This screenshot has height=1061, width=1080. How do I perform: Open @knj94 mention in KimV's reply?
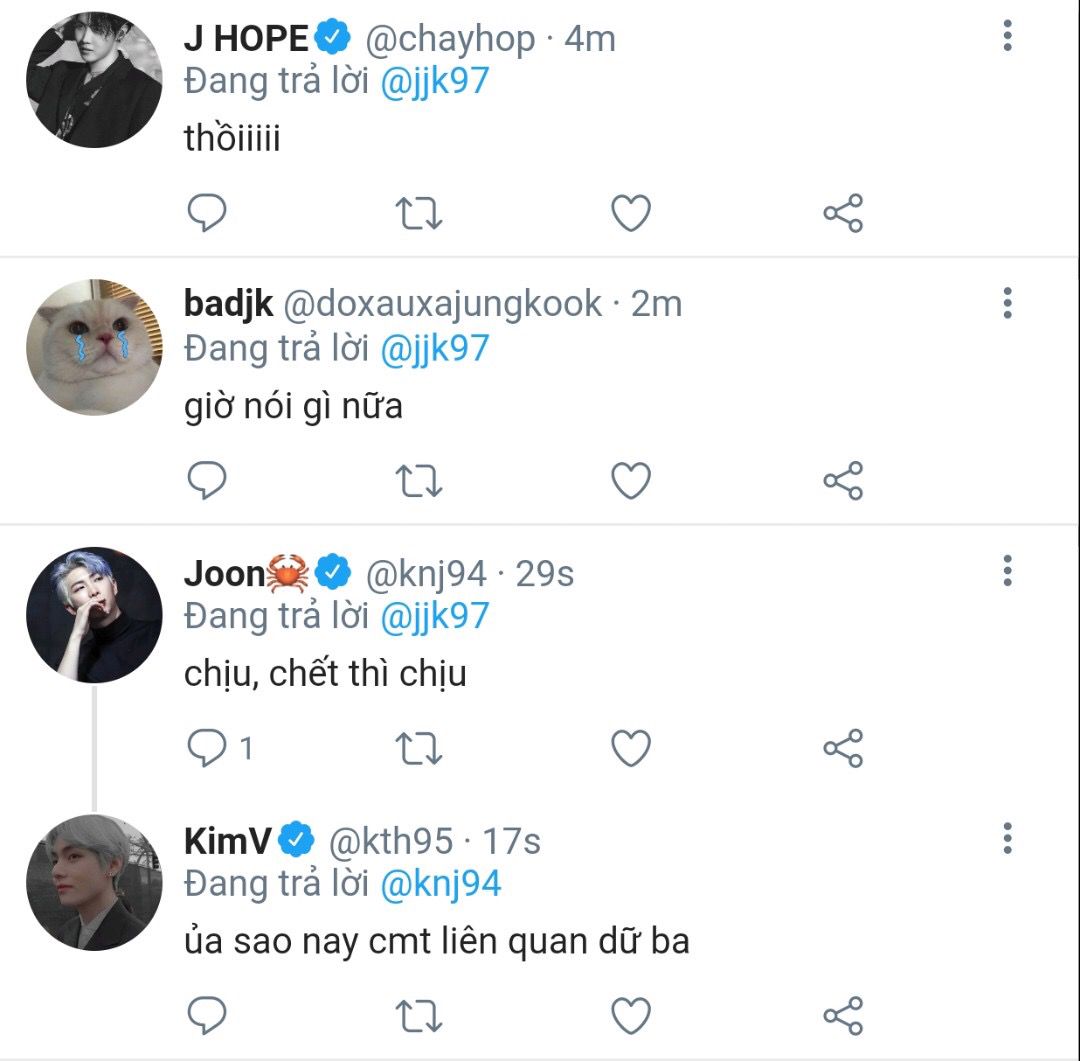click(x=441, y=883)
